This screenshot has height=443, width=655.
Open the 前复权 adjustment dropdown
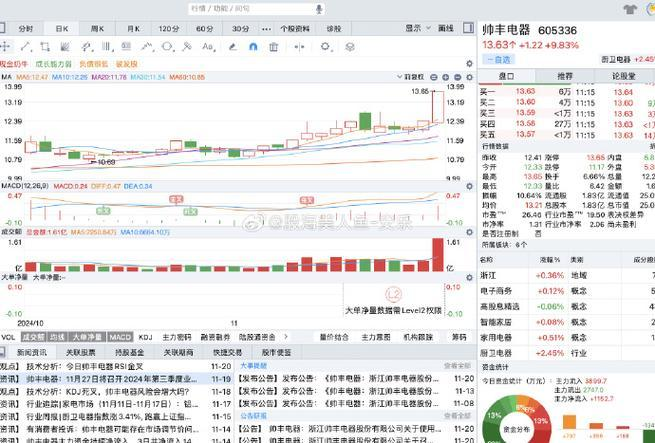click(411, 77)
